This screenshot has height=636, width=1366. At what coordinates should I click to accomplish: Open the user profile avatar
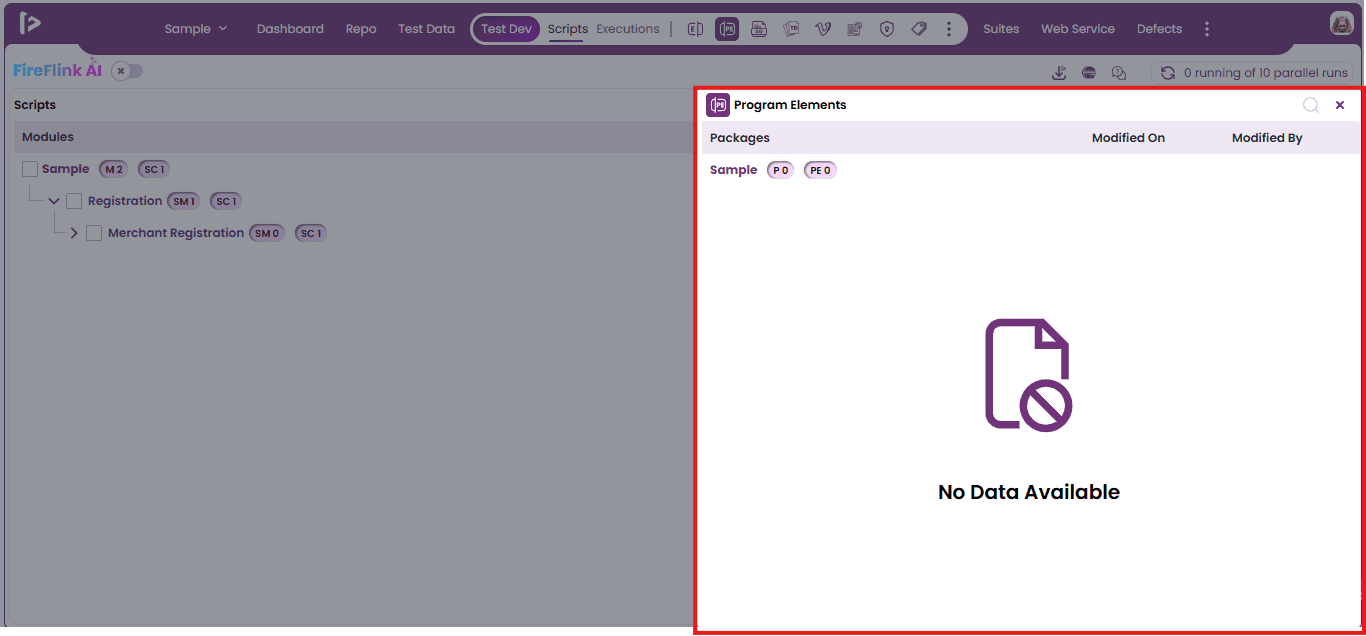1341,24
